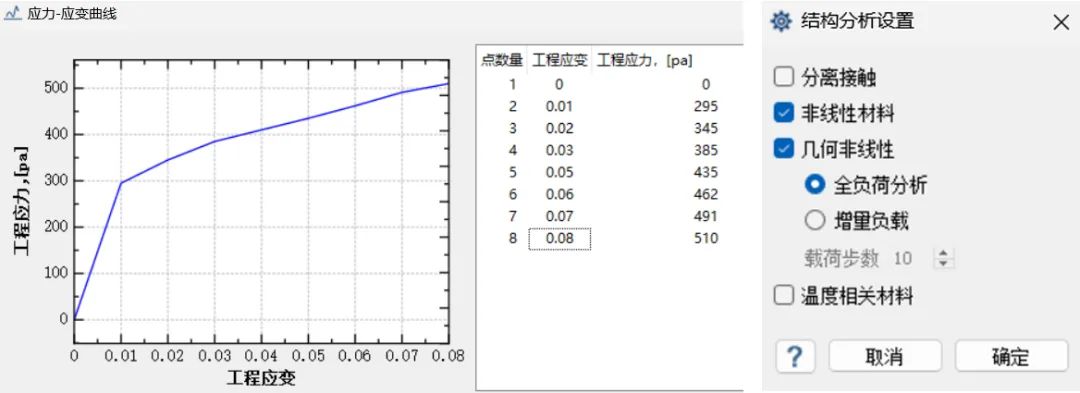Select the strain cell 0.03 in row 4
The width and height of the screenshot is (1080, 393).
559,150
